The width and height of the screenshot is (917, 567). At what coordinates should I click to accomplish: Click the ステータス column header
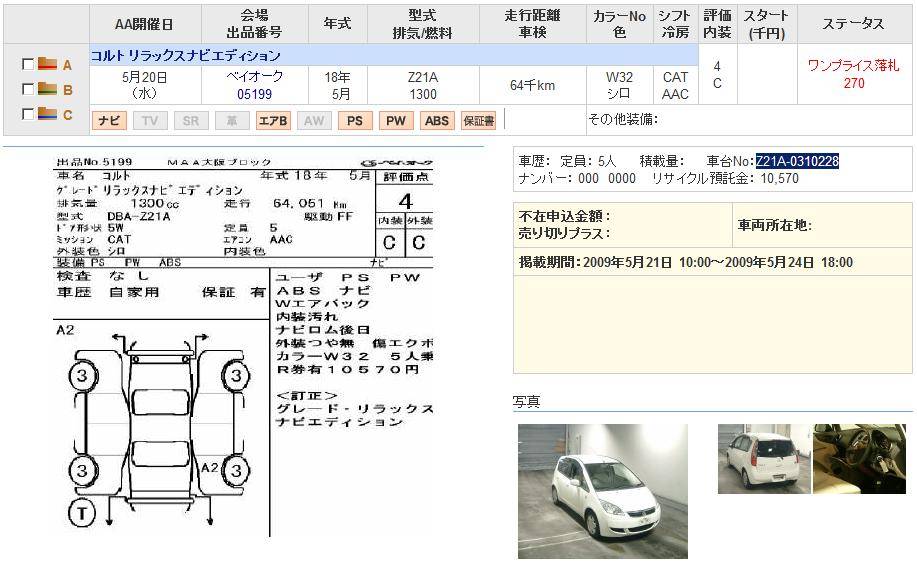853,24
